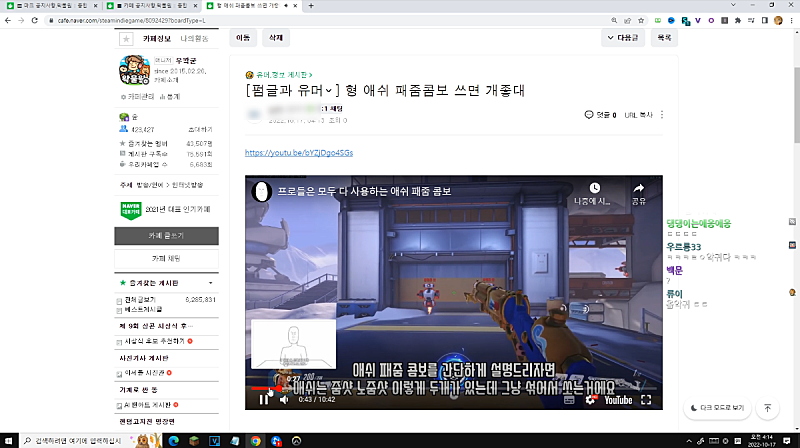Screen dimensions: 800x448
Task: Click the Share arrow in video
Action: [x=639, y=188]
